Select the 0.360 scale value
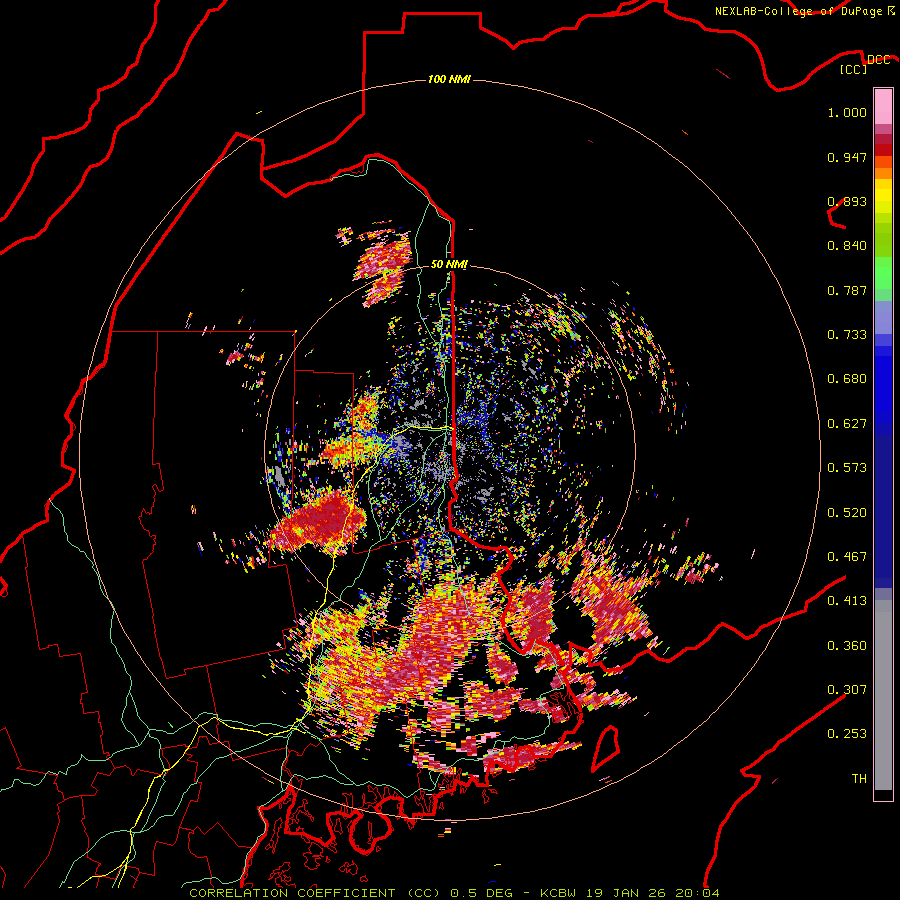This screenshot has height=900, width=900. (847, 646)
